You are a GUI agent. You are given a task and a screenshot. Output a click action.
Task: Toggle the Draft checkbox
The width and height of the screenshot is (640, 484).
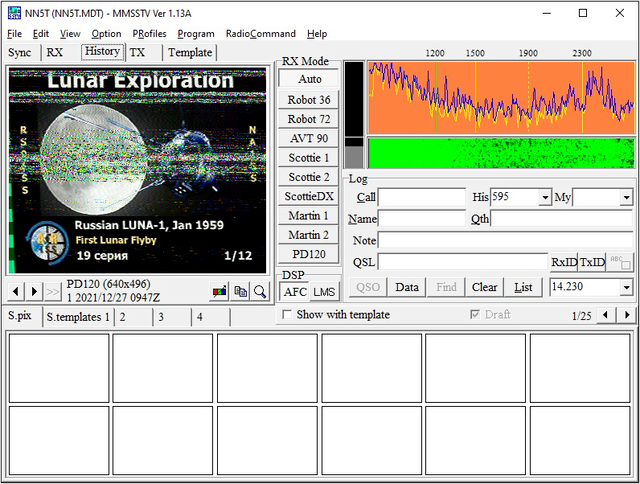pyautogui.click(x=475, y=314)
